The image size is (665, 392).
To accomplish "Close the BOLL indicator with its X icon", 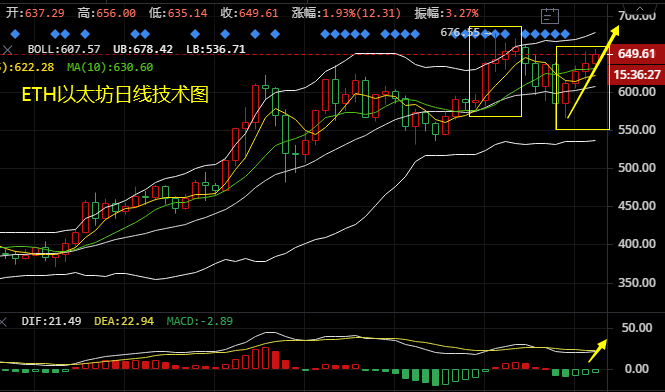I will tap(7, 50).
